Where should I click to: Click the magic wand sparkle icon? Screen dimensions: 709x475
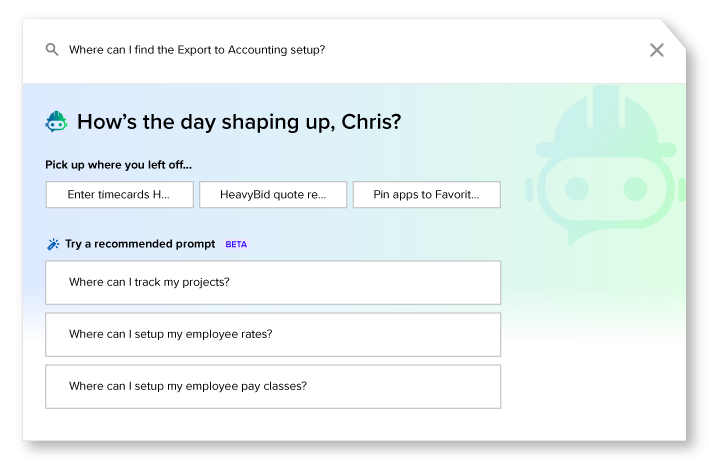coord(53,244)
